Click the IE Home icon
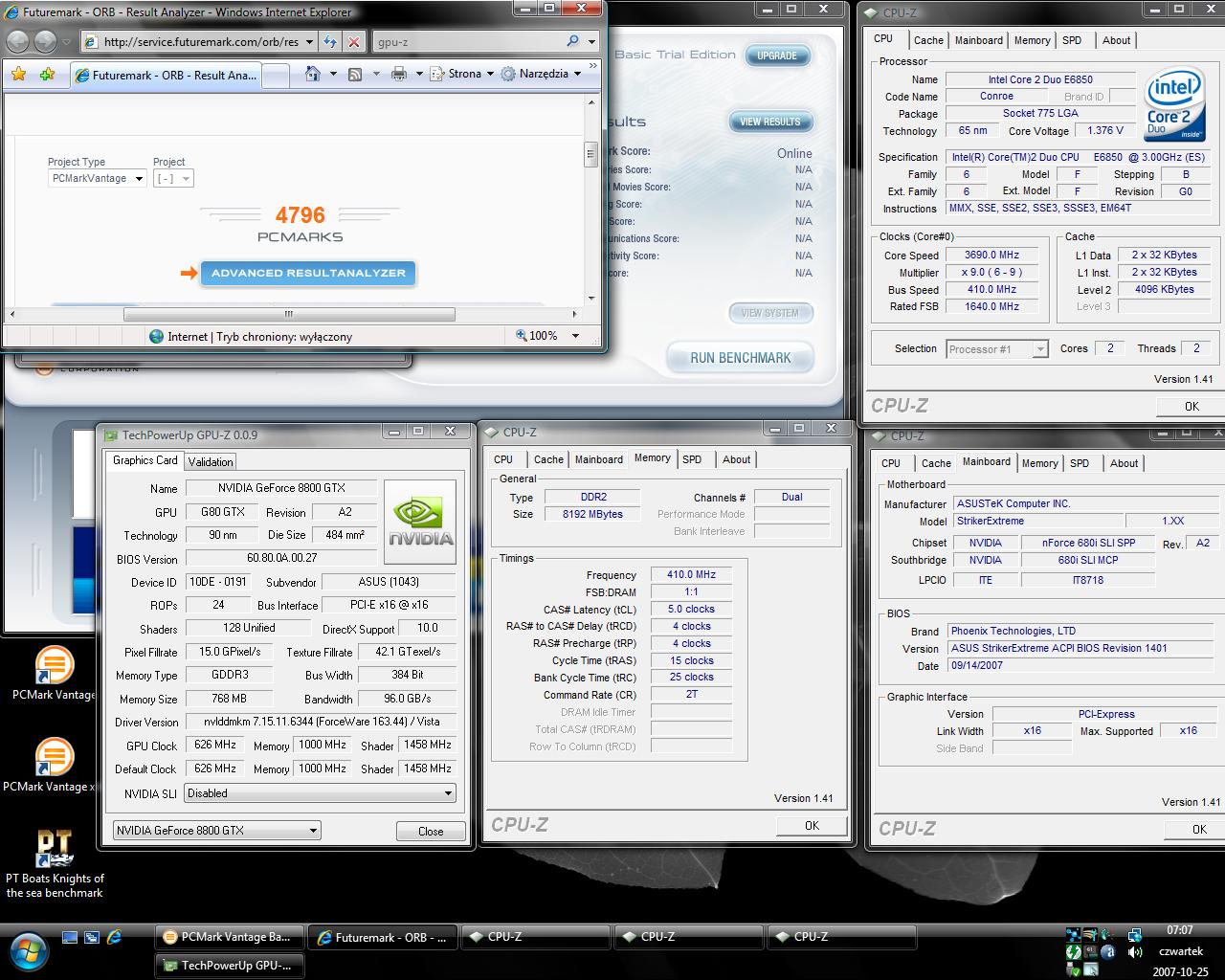Screen dimensions: 1225x980 pos(312,74)
